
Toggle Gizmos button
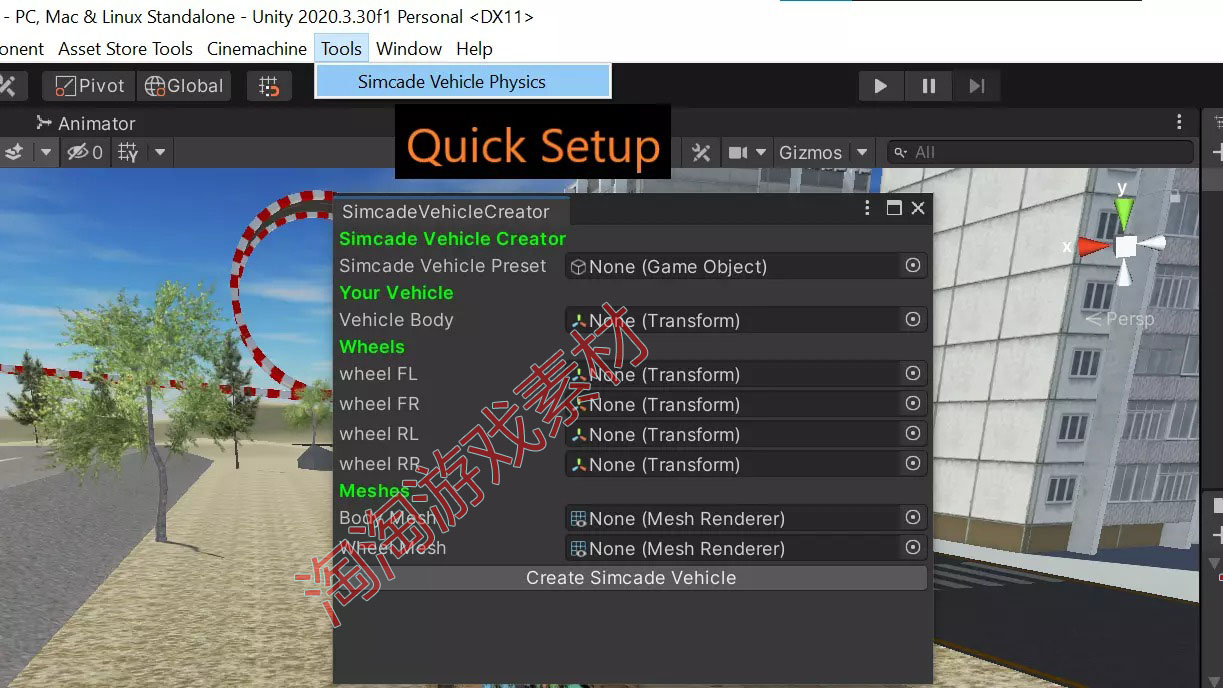tap(811, 152)
